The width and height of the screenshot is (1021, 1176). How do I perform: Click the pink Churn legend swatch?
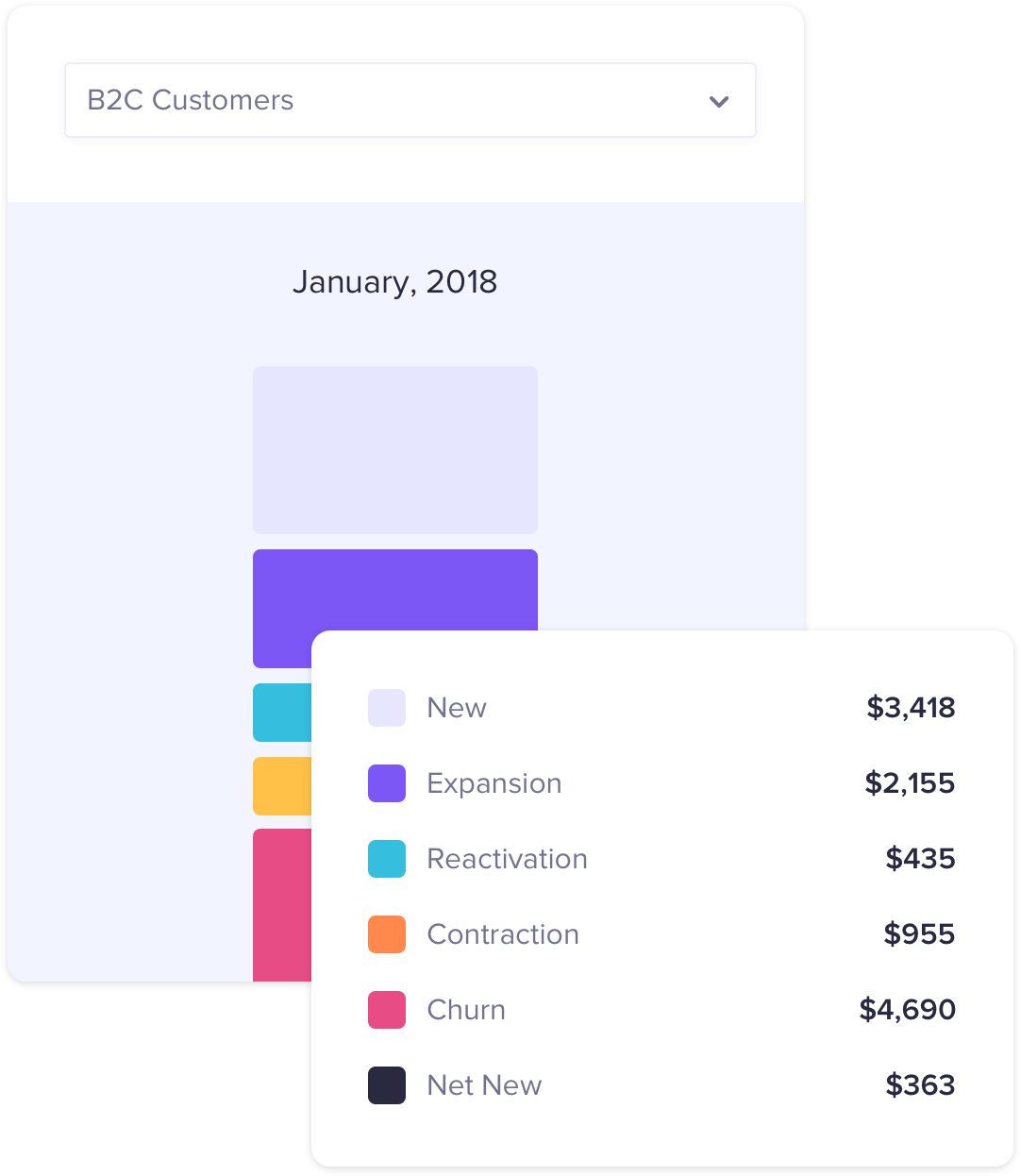pyautogui.click(x=387, y=1010)
